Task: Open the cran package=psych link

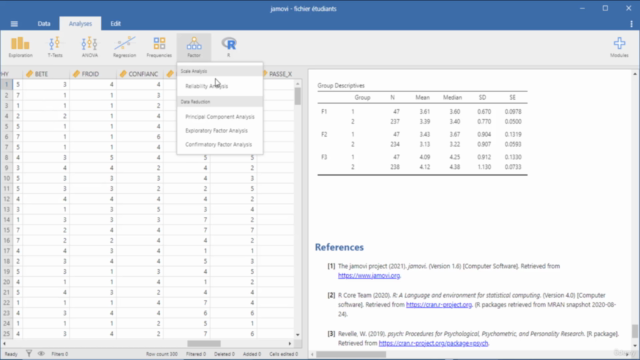Action: [x=433, y=343]
